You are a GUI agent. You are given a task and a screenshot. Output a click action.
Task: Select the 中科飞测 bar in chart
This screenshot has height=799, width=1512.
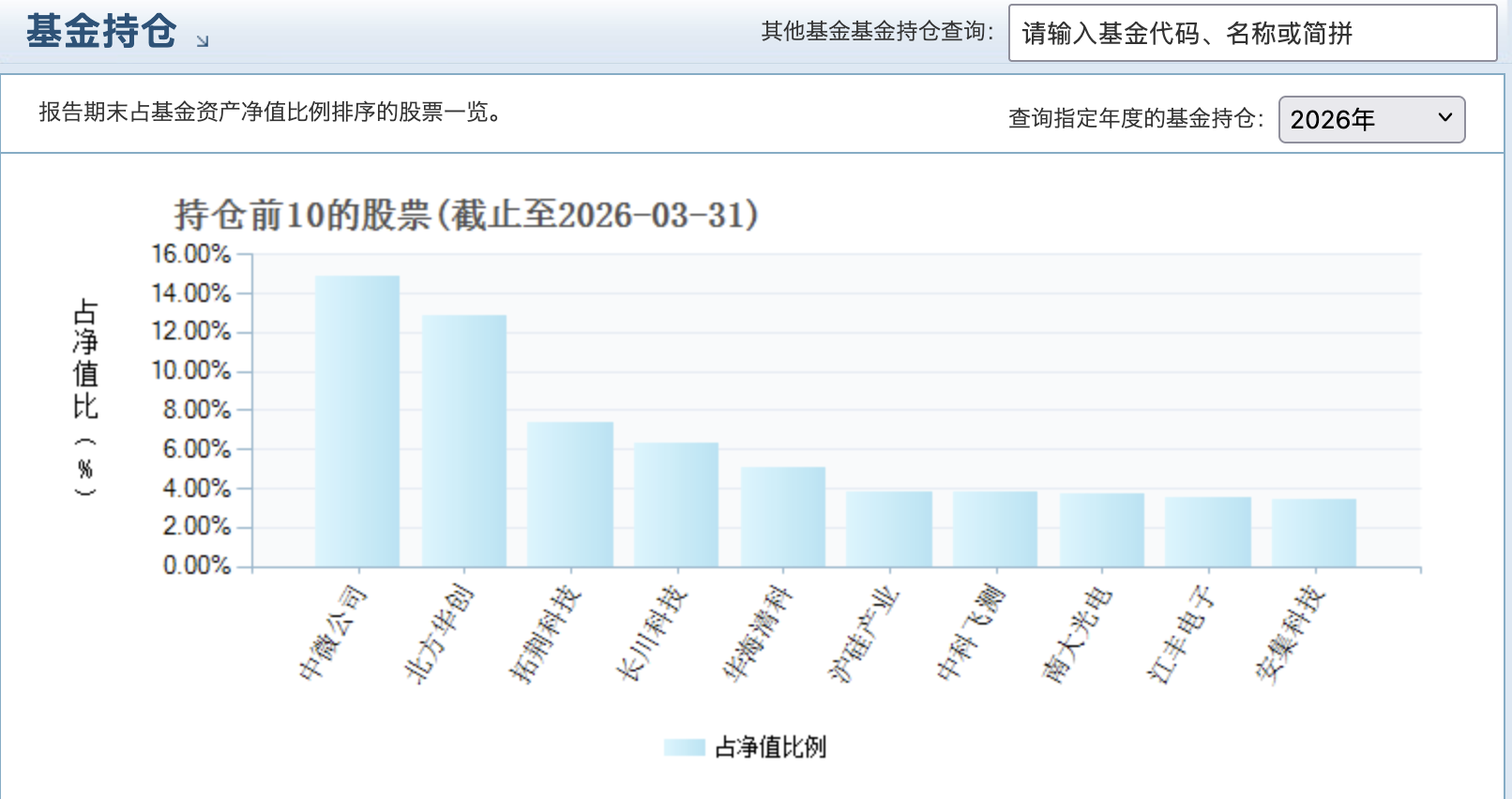[995, 529]
